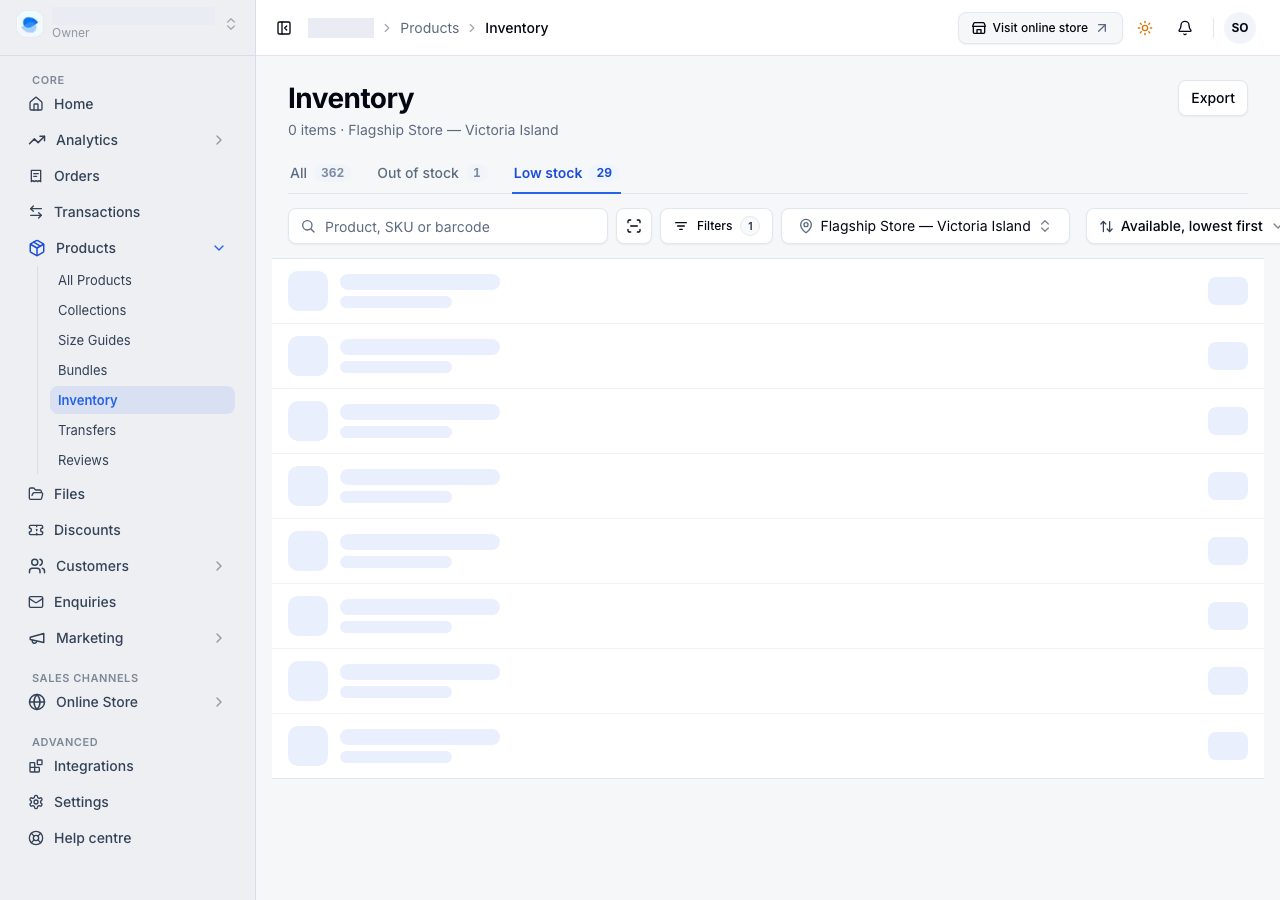Image resolution: width=1280 pixels, height=900 pixels.
Task: Click the Integrations label
Action: 94,766
